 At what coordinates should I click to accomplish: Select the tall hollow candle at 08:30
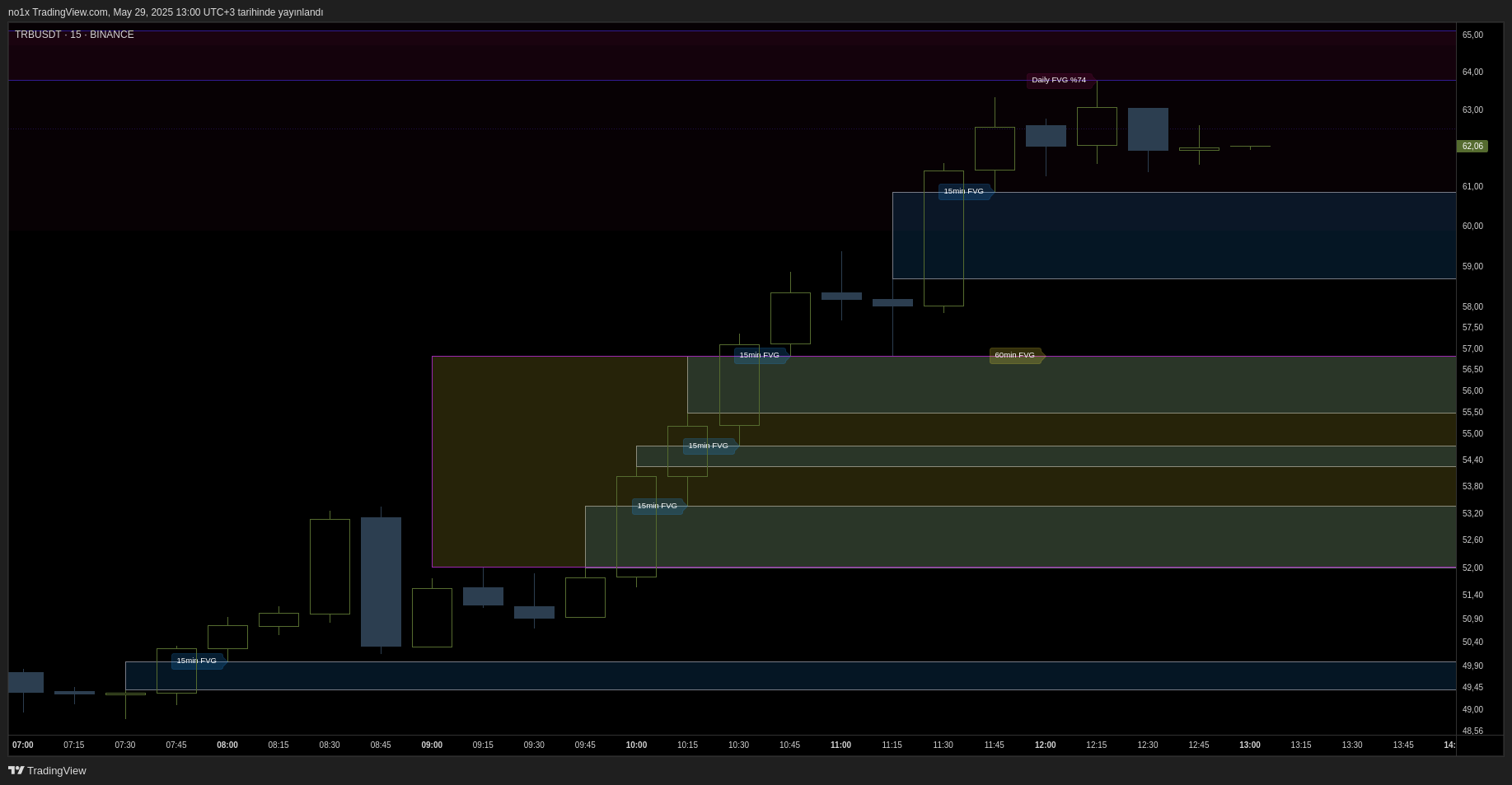pos(330,567)
